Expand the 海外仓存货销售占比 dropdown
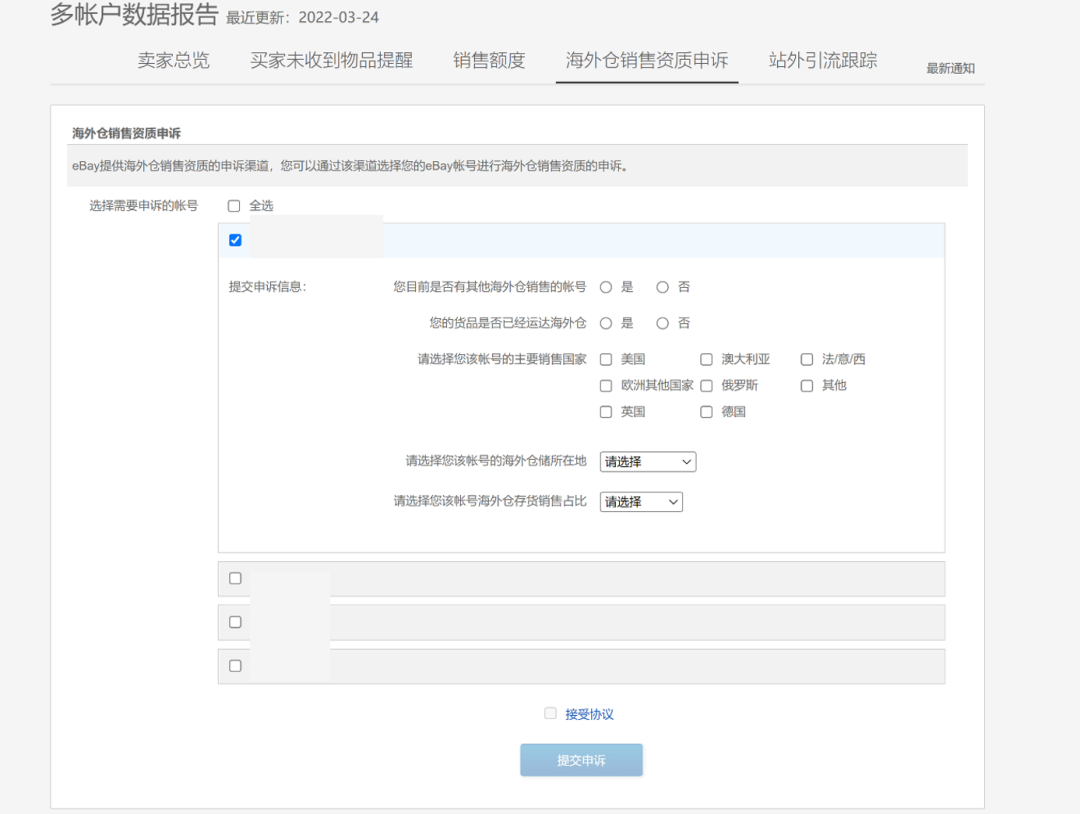This screenshot has height=814, width=1080. (x=641, y=502)
